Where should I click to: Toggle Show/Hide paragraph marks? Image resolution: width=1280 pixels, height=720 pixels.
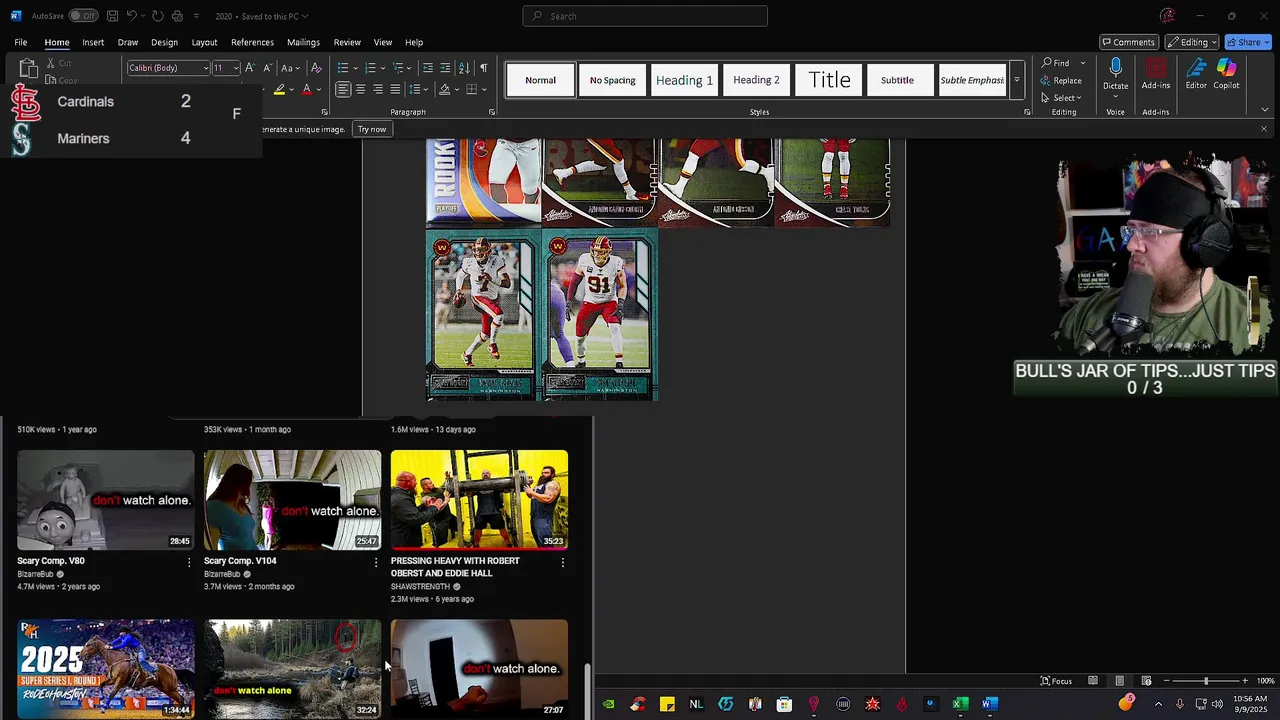tap(484, 68)
